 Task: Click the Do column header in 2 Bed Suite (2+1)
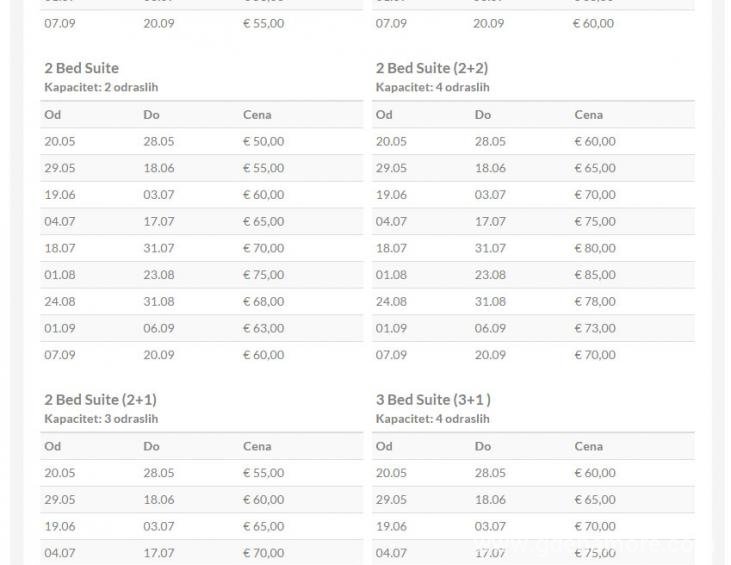click(152, 446)
